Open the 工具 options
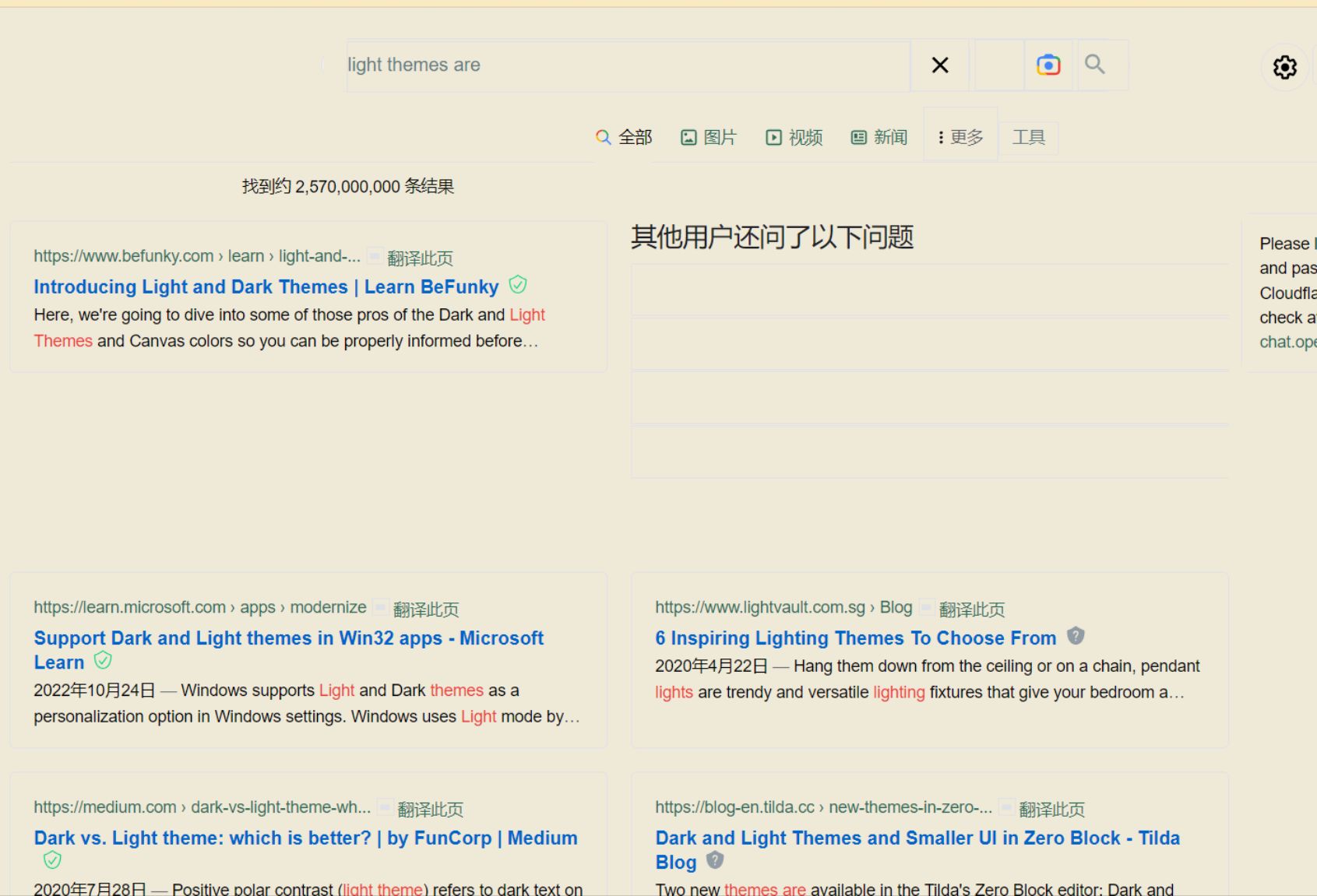Image resolution: width=1317 pixels, height=896 pixels. click(1028, 138)
